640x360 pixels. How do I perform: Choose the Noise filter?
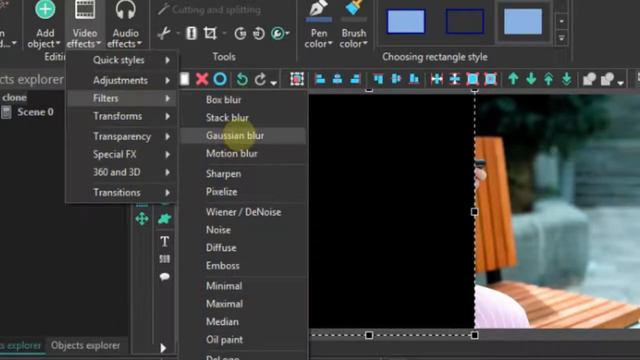[x=243, y=230]
